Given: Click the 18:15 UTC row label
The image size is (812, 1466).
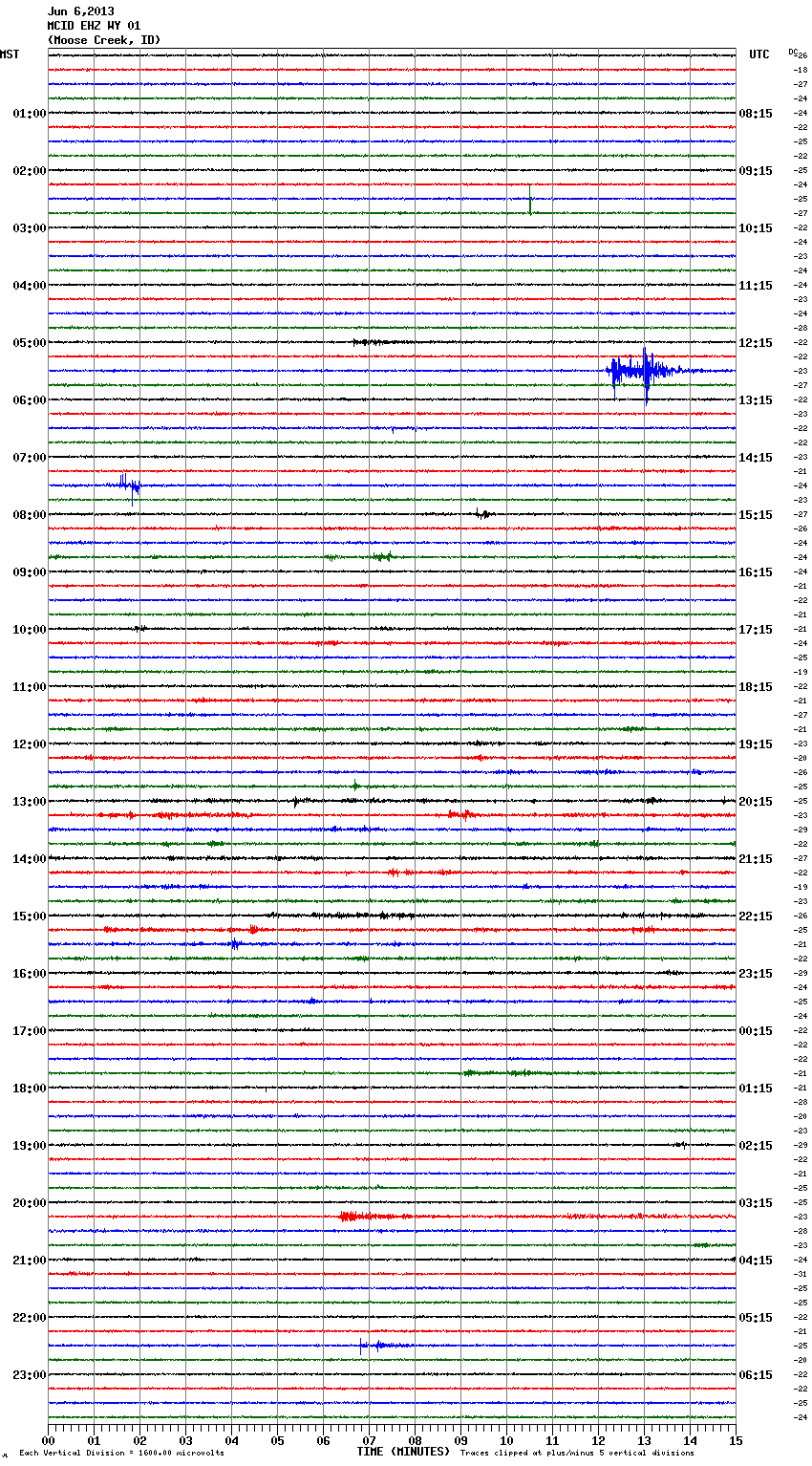Looking at the screenshot, I should click(756, 687).
